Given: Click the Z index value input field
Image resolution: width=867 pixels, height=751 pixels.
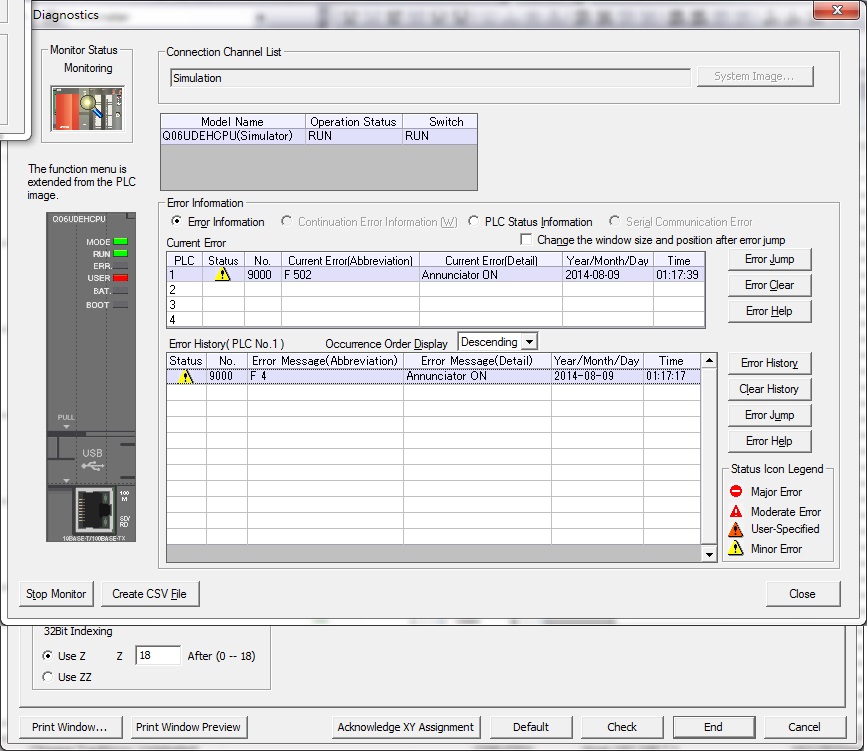Looking at the screenshot, I should (157, 656).
